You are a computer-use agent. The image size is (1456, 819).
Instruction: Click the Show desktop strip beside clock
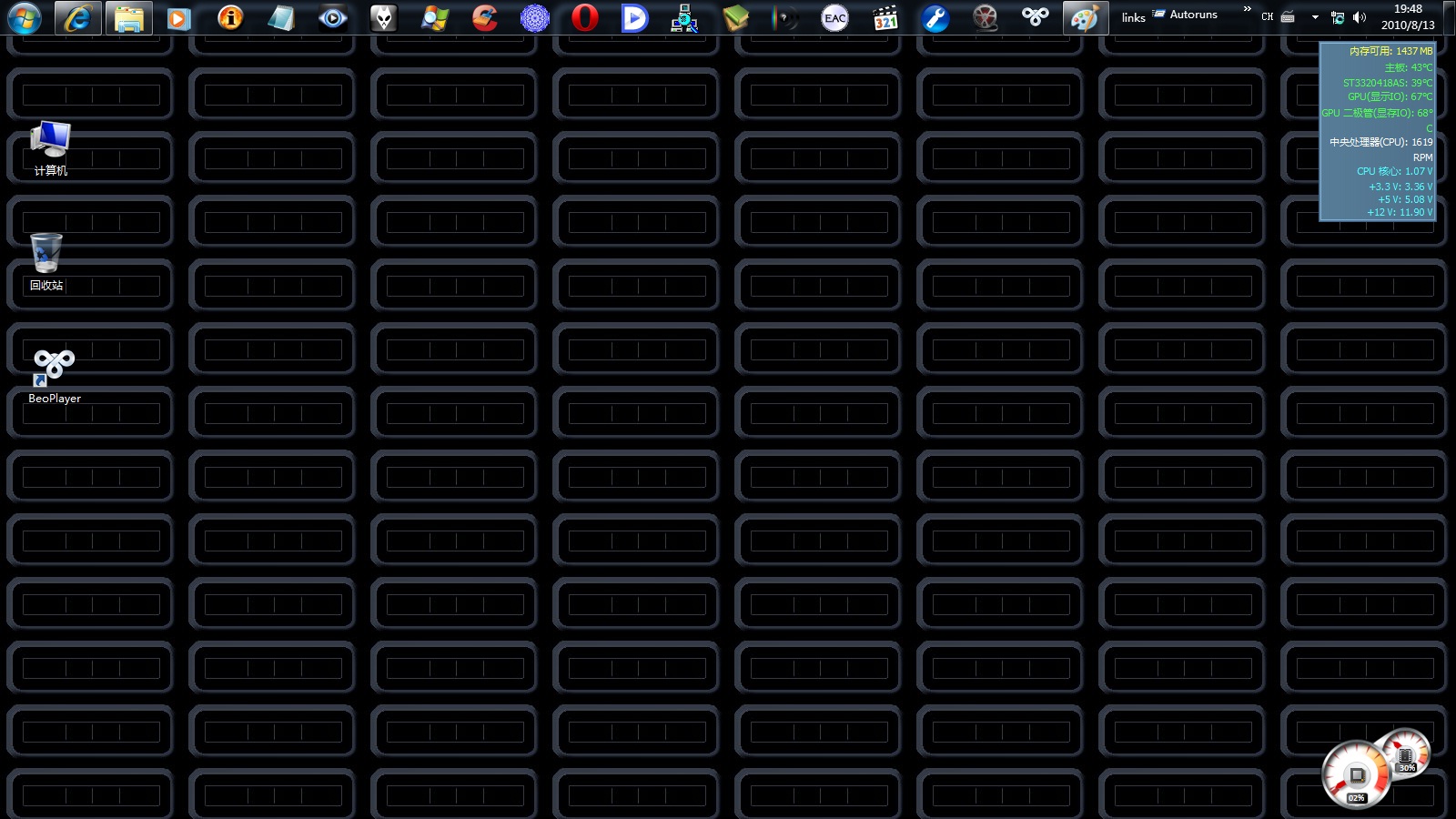coord(1450,17)
